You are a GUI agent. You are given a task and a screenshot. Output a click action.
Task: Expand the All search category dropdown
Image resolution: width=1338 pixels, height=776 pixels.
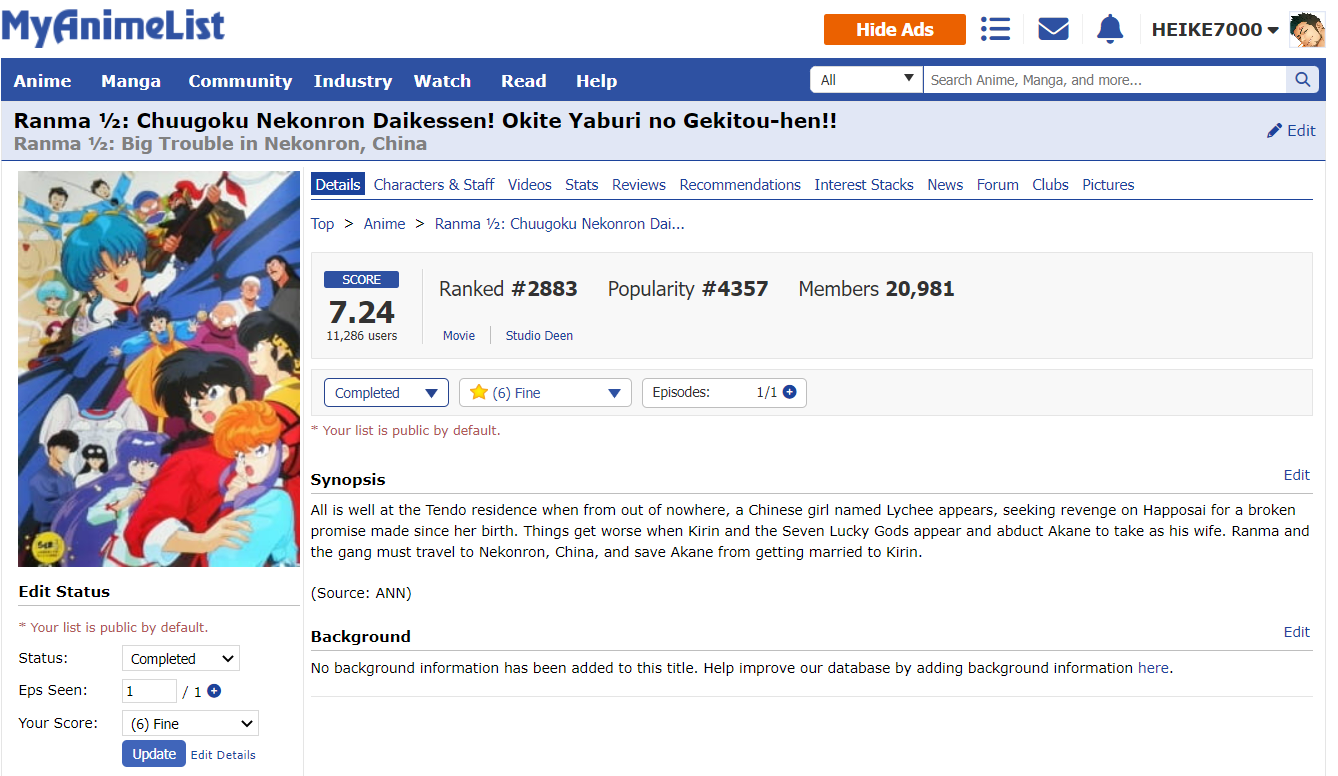pos(867,80)
